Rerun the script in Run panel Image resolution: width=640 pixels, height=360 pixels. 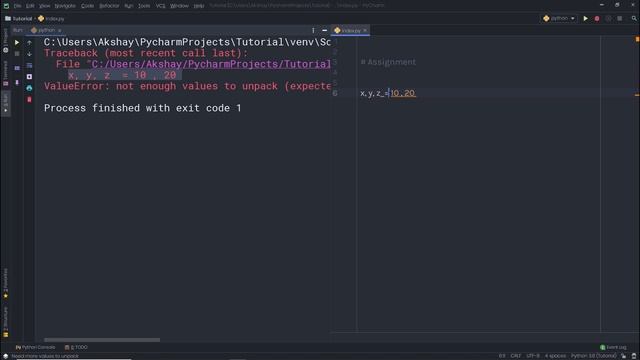tap(17, 42)
